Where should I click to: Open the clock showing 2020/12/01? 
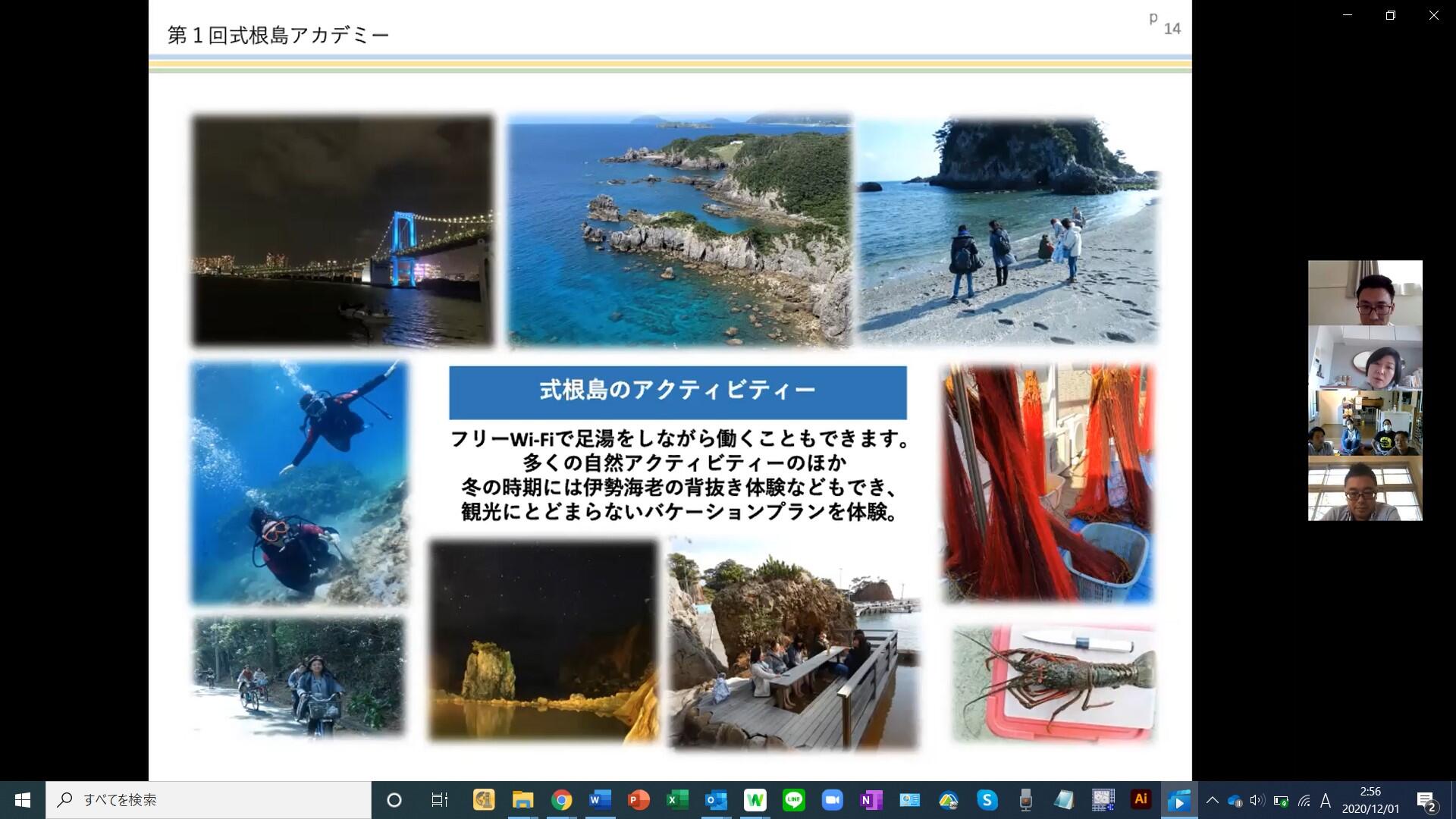[x=1370, y=800]
